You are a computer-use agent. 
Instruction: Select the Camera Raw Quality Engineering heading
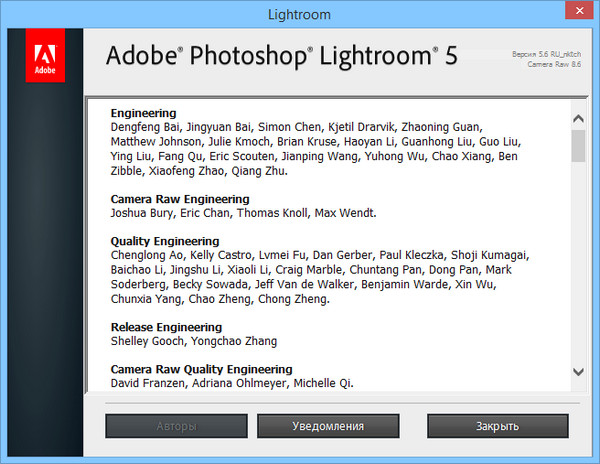pos(201,369)
